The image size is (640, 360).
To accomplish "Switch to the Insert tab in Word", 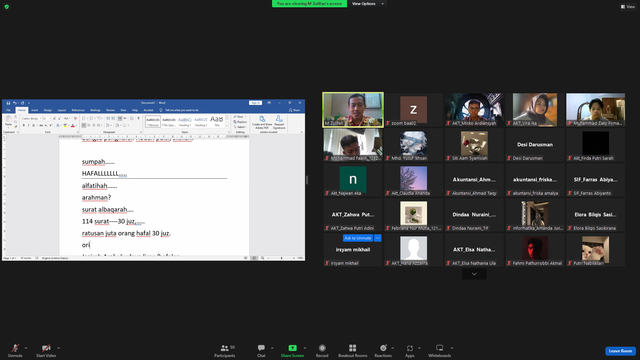I will (35, 110).
